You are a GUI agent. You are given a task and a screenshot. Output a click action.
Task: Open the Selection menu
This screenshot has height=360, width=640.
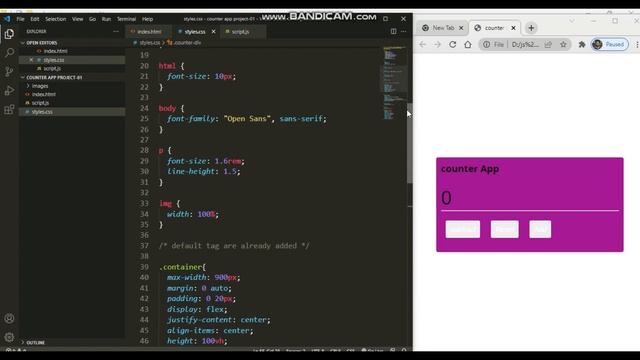tap(56, 19)
